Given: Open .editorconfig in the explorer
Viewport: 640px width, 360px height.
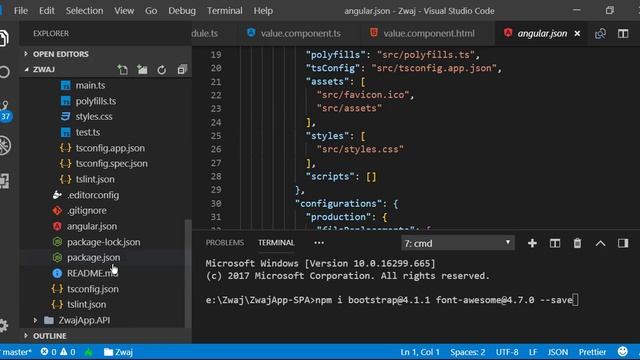Looking at the screenshot, I should pyautogui.click(x=93, y=195).
